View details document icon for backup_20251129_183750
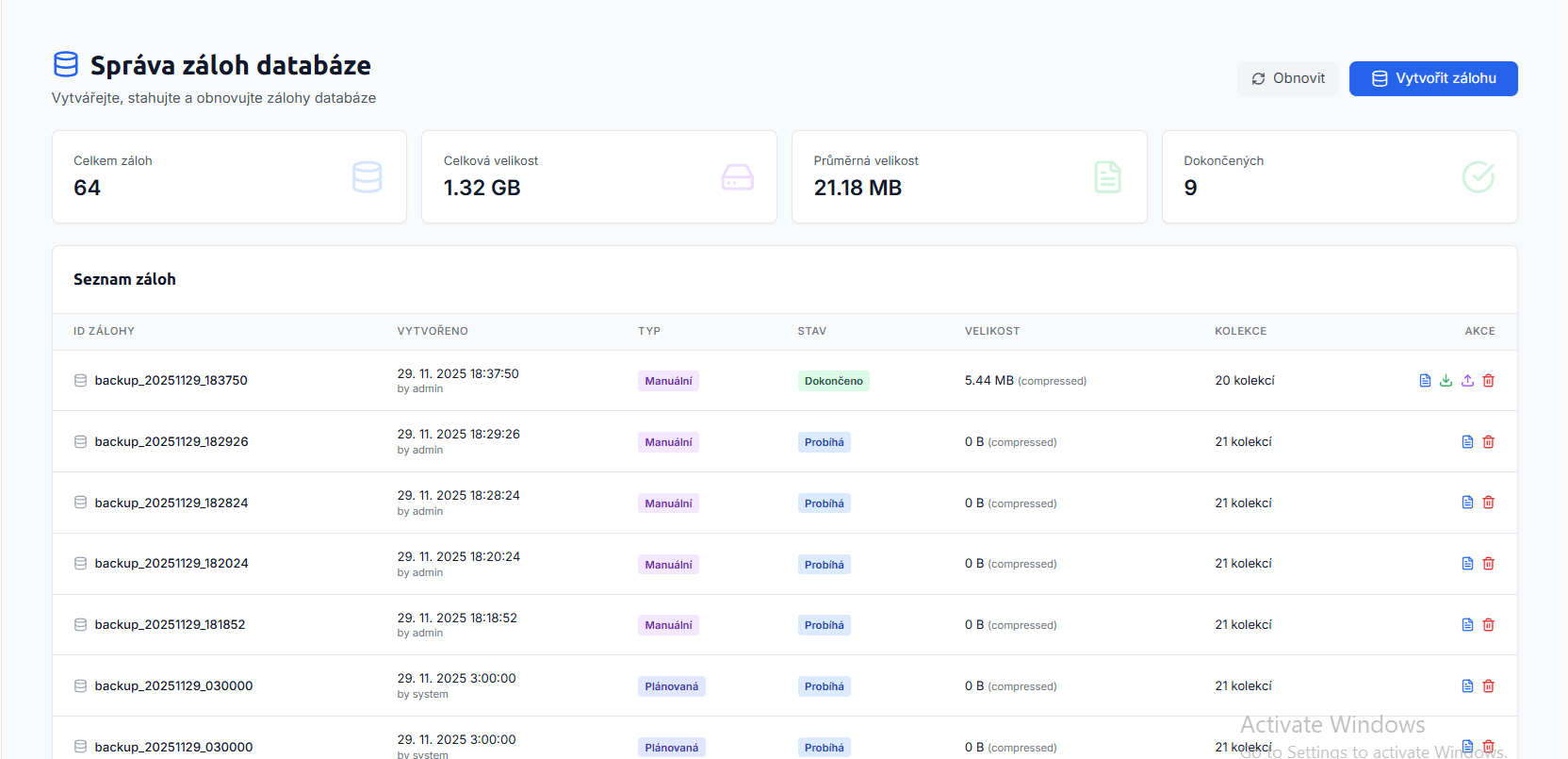1568x759 pixels. (1425, 381)
